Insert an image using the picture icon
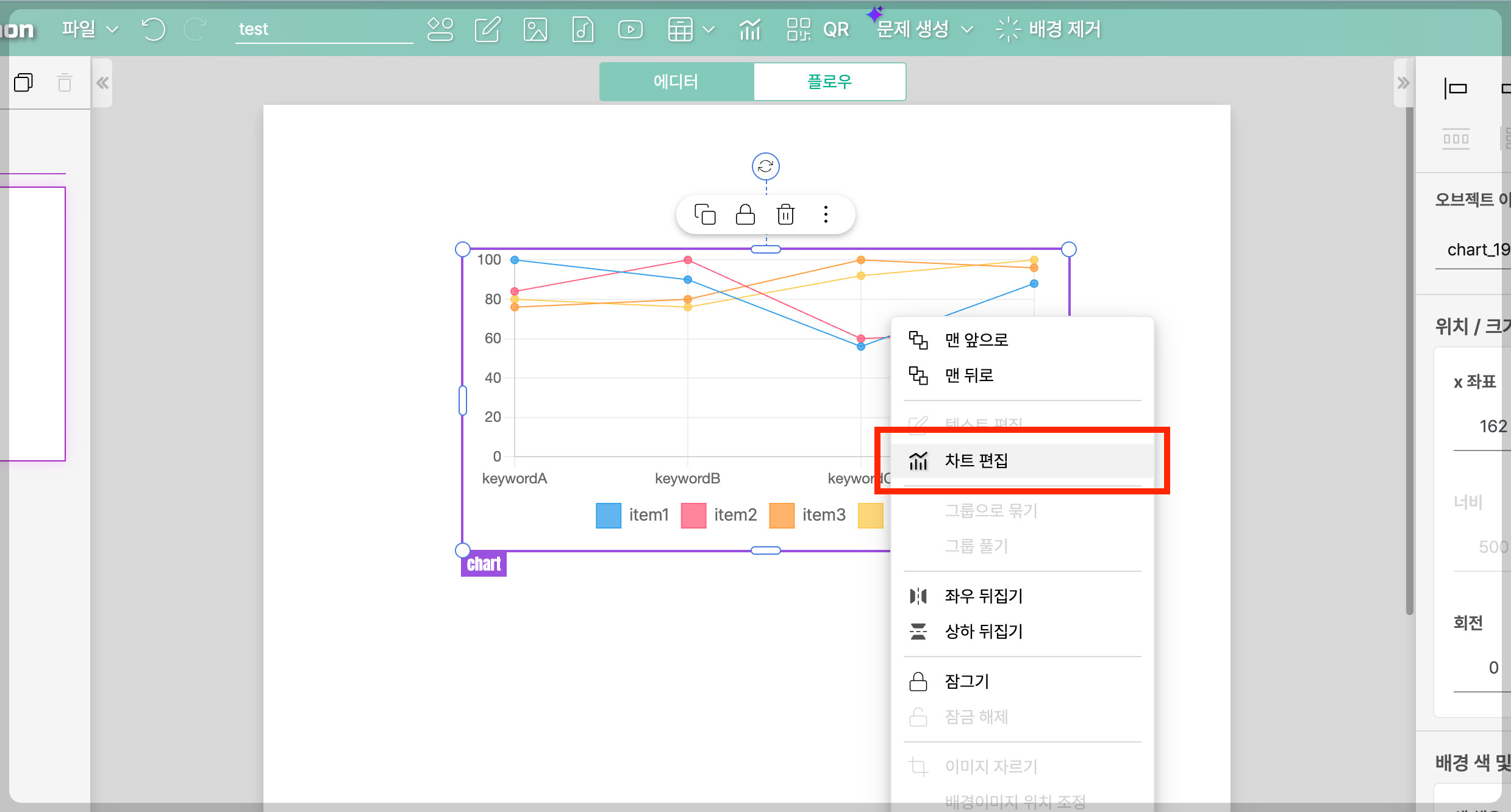The height and width of the screenshot is (812, 1511). point(535,29)
